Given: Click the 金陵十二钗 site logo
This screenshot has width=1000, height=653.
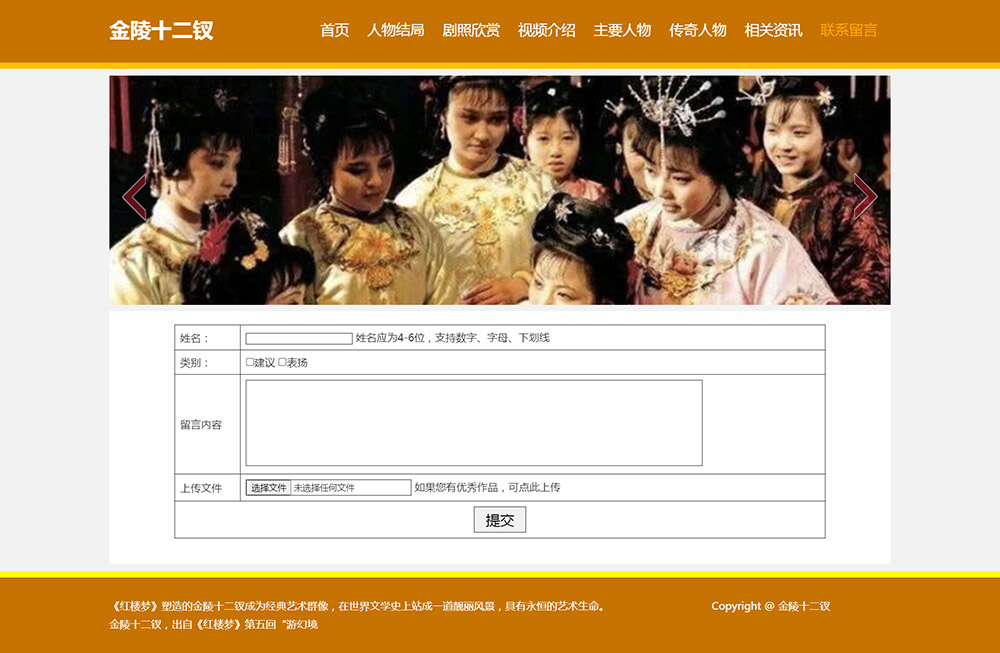Looking at the screenshot, I should pos(161,30).
